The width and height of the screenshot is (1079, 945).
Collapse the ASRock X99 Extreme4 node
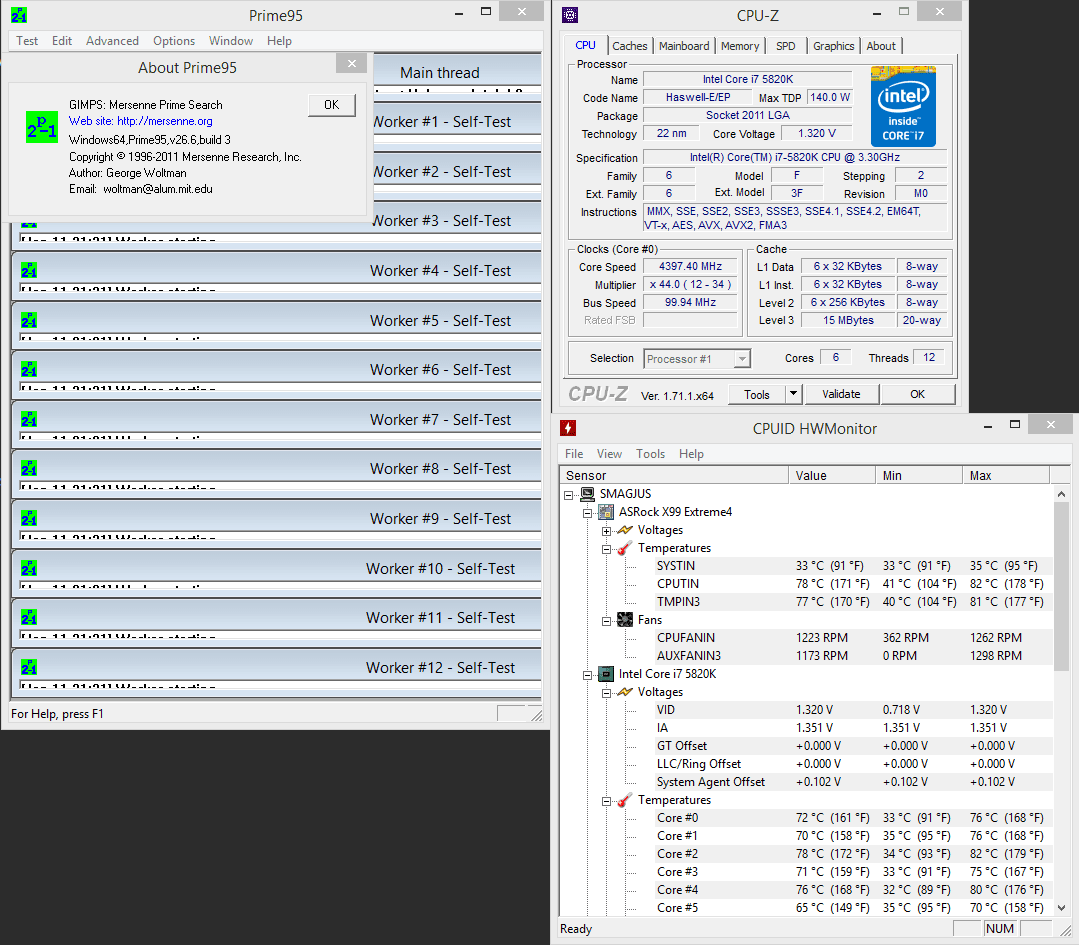pyautogui.click(x=588, y=513)
